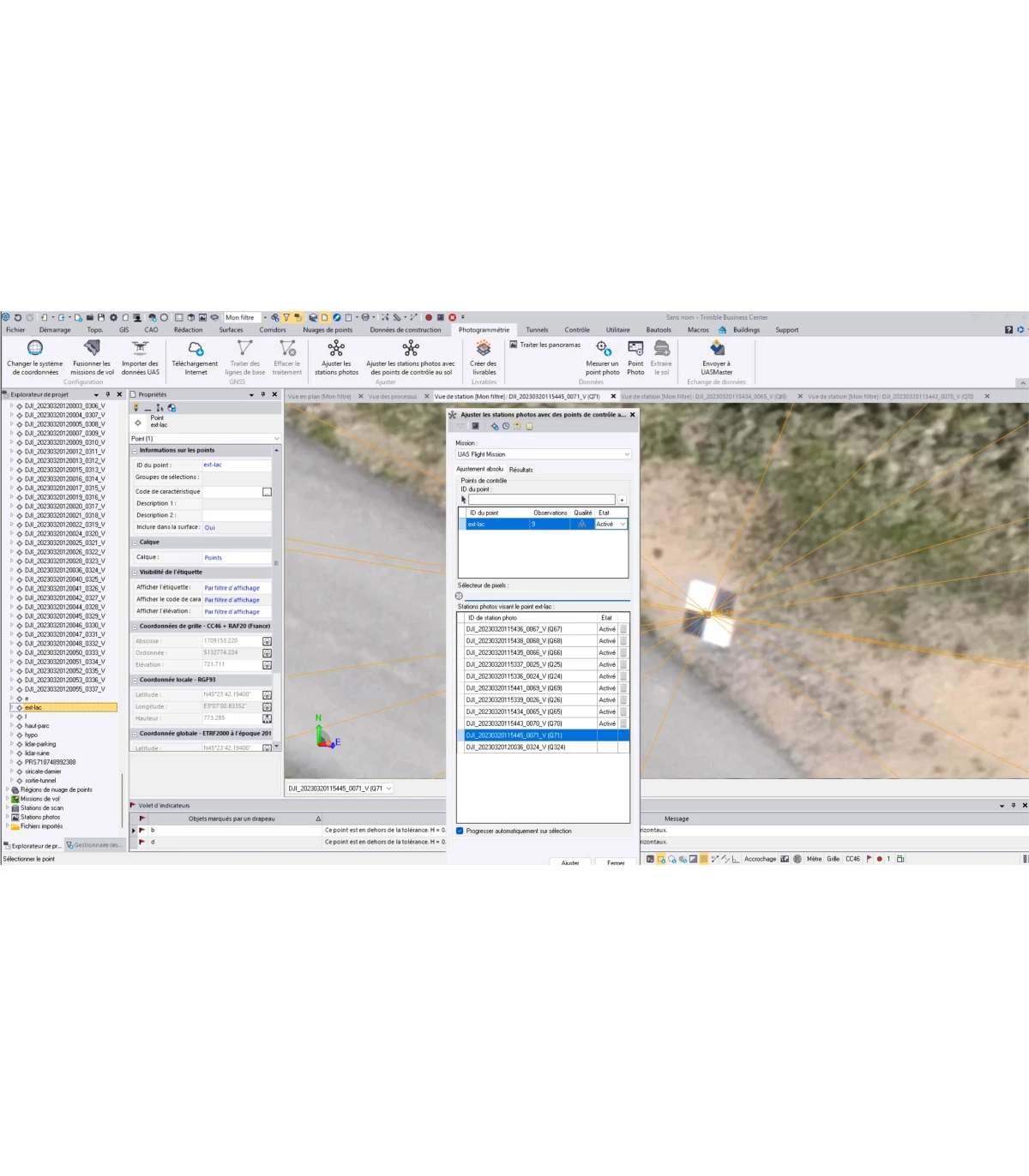The height and width of the screenshot is (1176, 1029).
Task: Click the pointer pick icon beside ID du point
Action: pos(464,499)
